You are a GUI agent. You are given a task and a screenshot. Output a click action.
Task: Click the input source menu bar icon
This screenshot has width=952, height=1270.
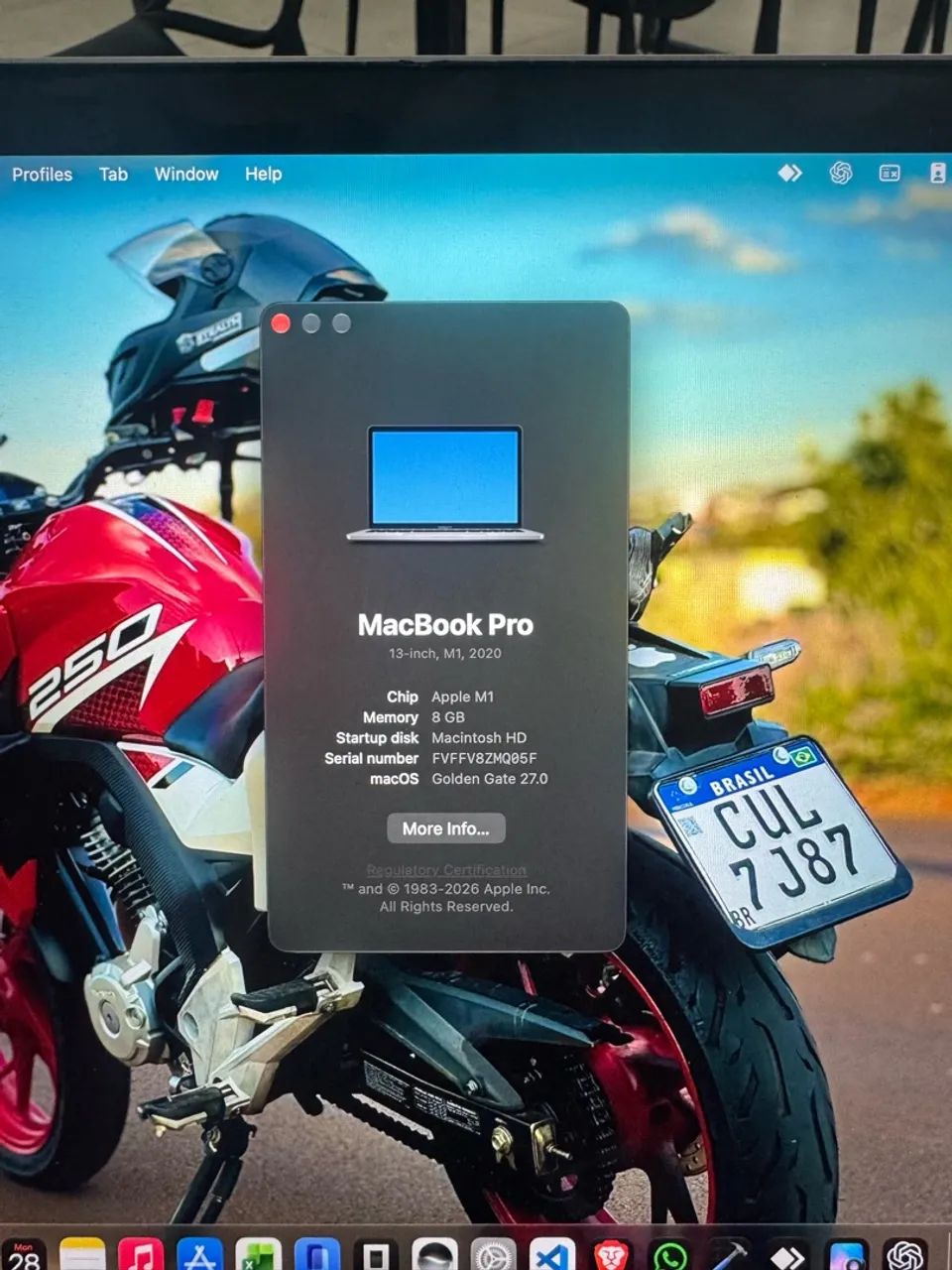coord(890,173)
